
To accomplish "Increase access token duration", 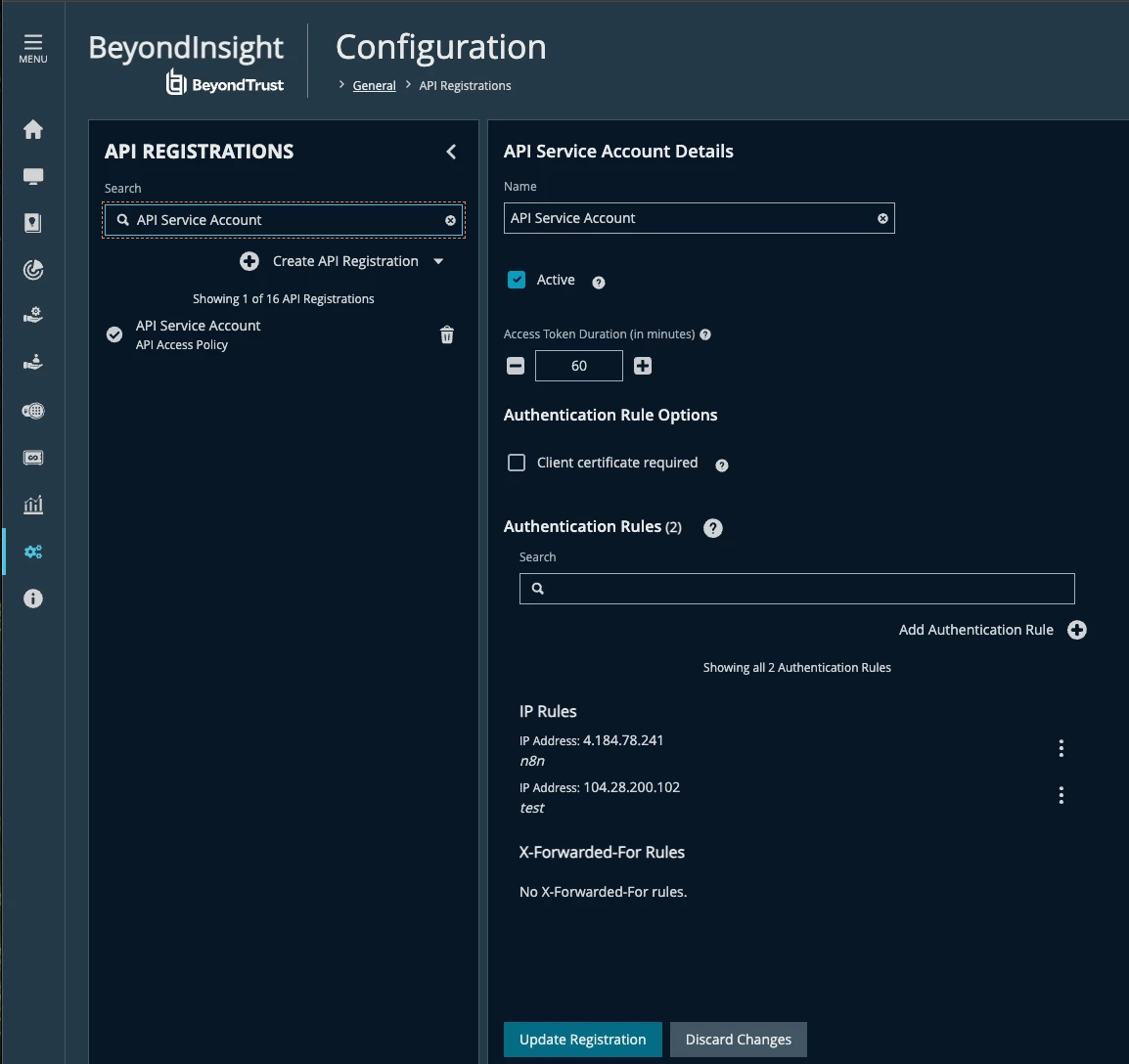I will (x=643, y=366).
